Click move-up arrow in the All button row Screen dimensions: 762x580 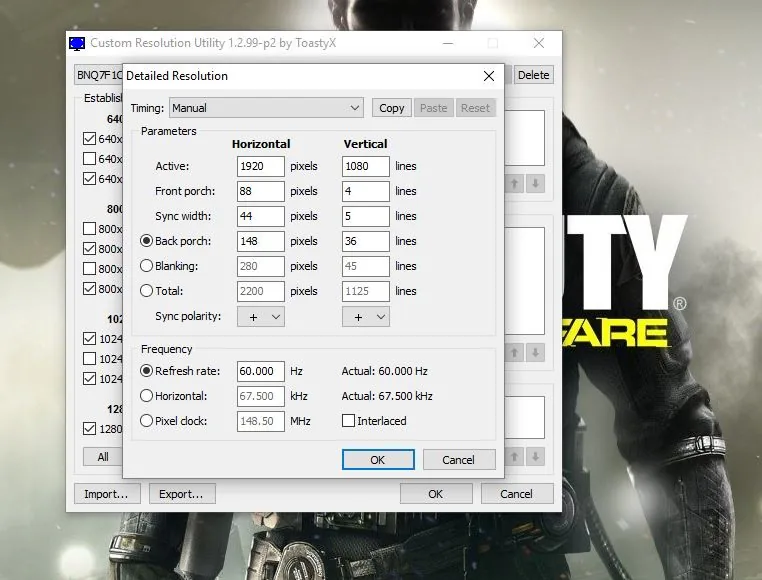click(515, 457)
